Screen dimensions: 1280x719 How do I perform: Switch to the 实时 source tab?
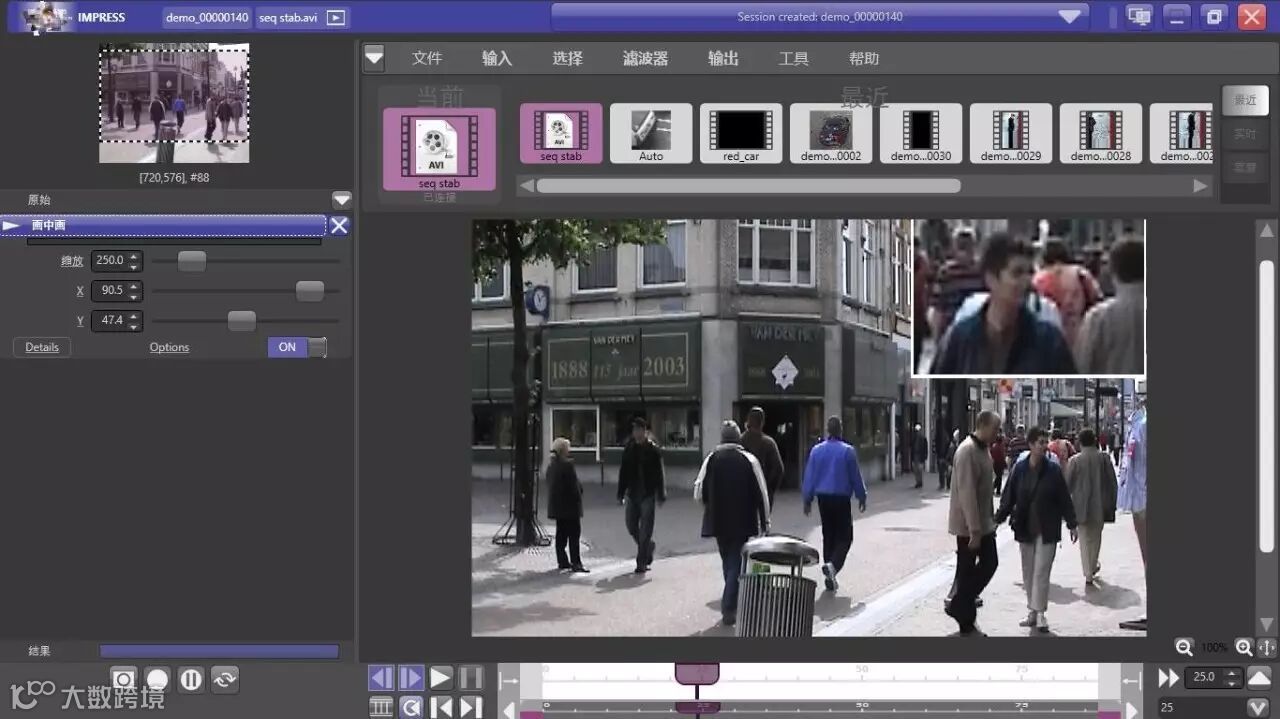click(1245, 134)
